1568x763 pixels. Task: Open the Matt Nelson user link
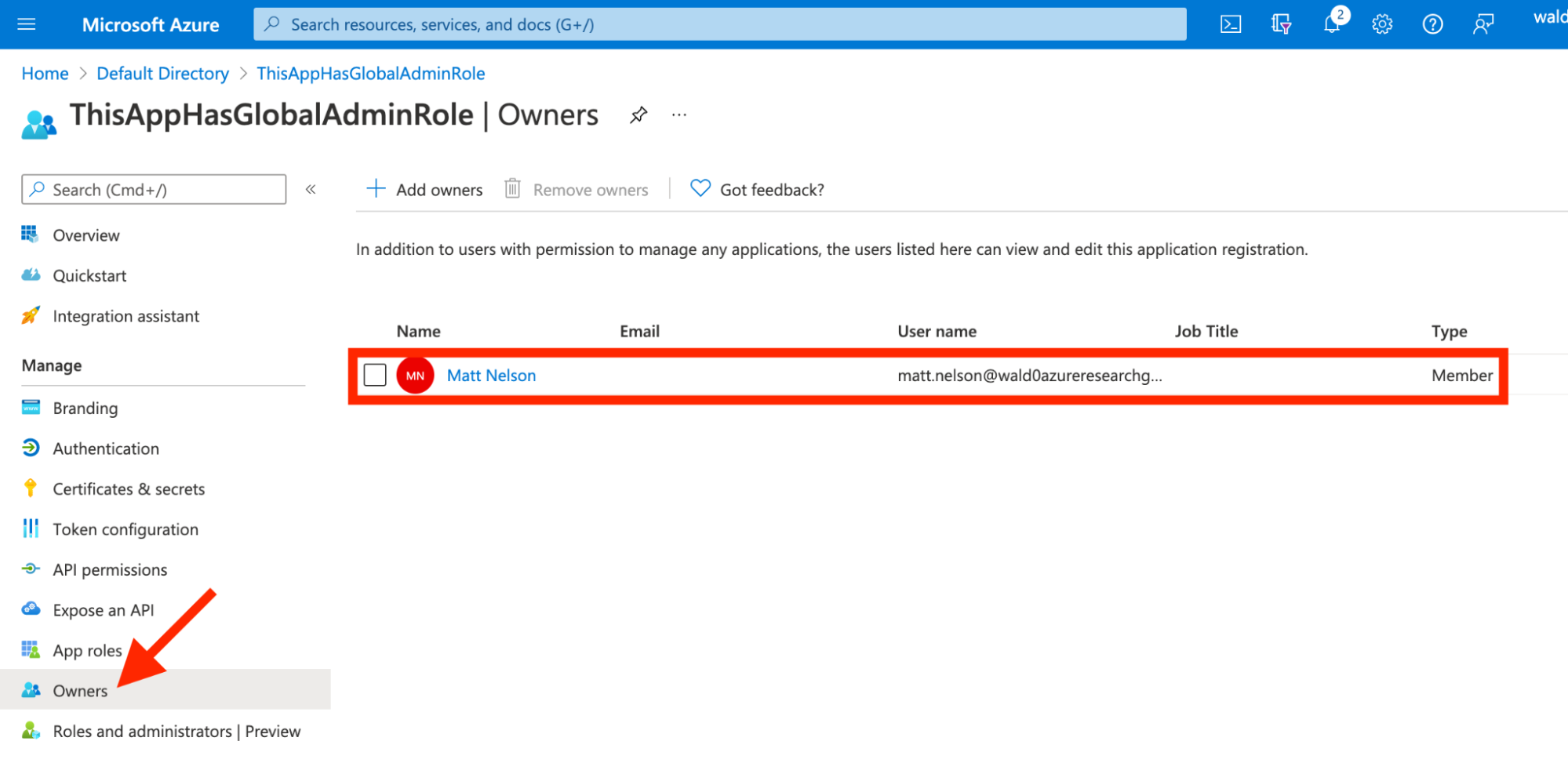pos(491,376)
